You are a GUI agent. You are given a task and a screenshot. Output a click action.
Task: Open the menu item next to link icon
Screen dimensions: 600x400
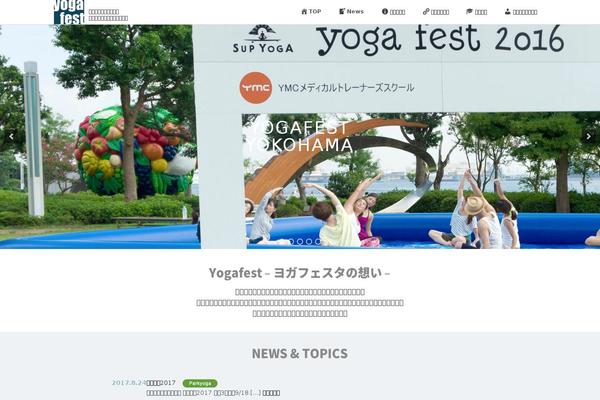coord(440,12)
